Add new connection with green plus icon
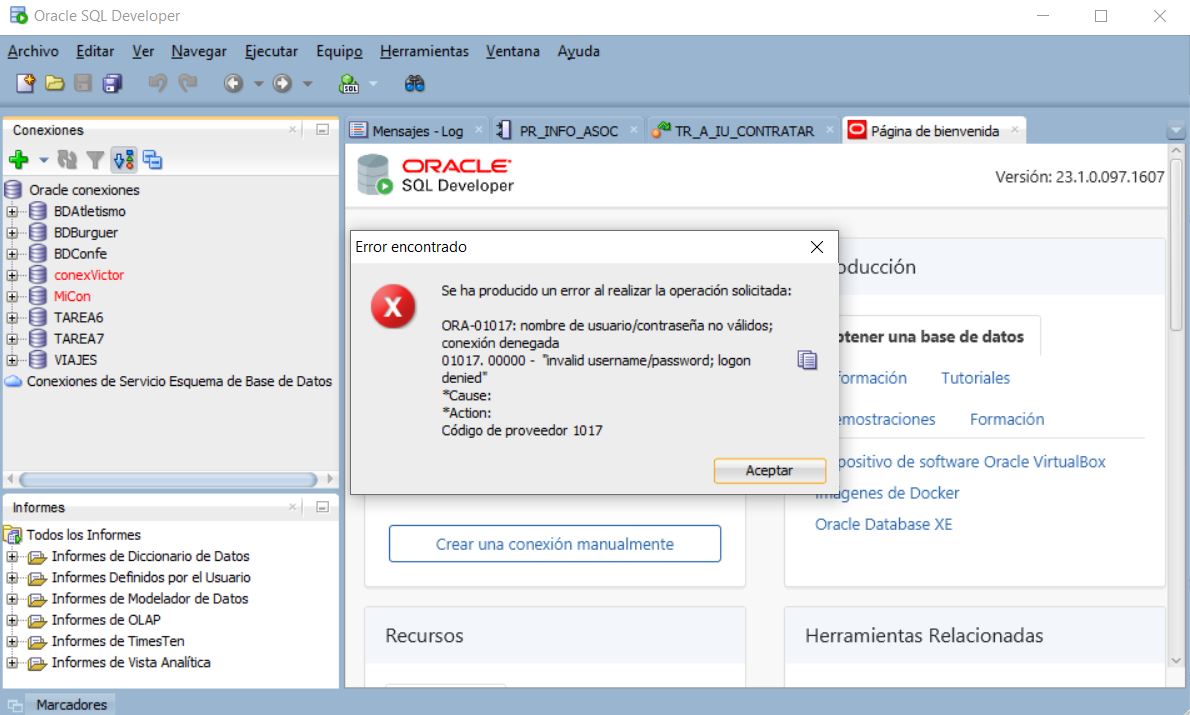This screenshot has height=715, width=1190. coord(18,159)
